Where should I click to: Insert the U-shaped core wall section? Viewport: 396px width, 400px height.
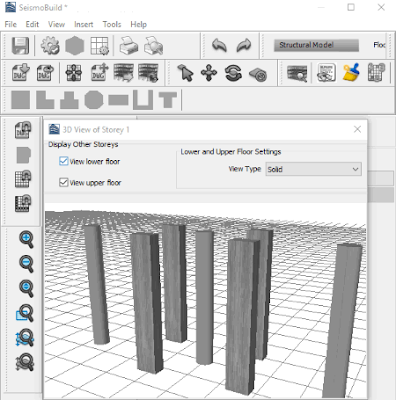[143, 100]
